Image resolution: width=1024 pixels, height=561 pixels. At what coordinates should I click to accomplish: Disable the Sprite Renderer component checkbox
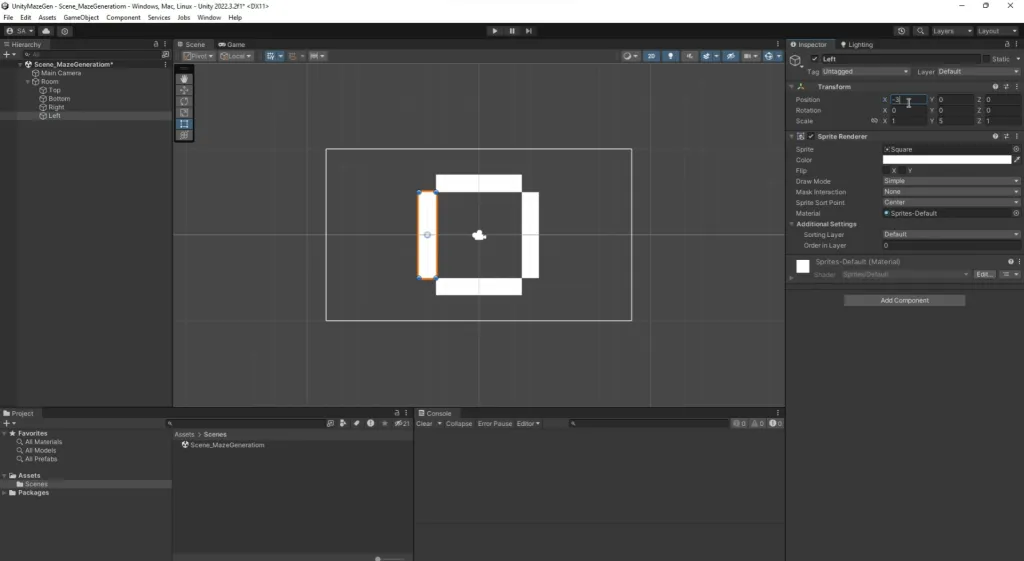click(x=811, y=136)
